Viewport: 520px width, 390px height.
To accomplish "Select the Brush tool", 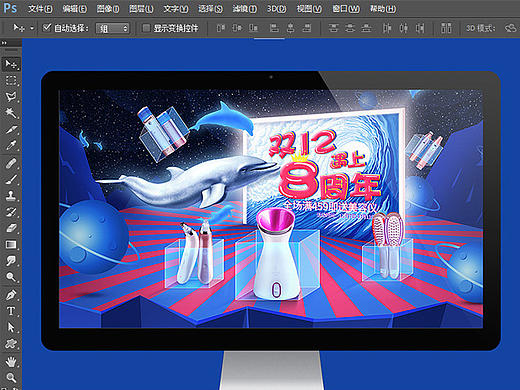I will [x=11, y=180].
